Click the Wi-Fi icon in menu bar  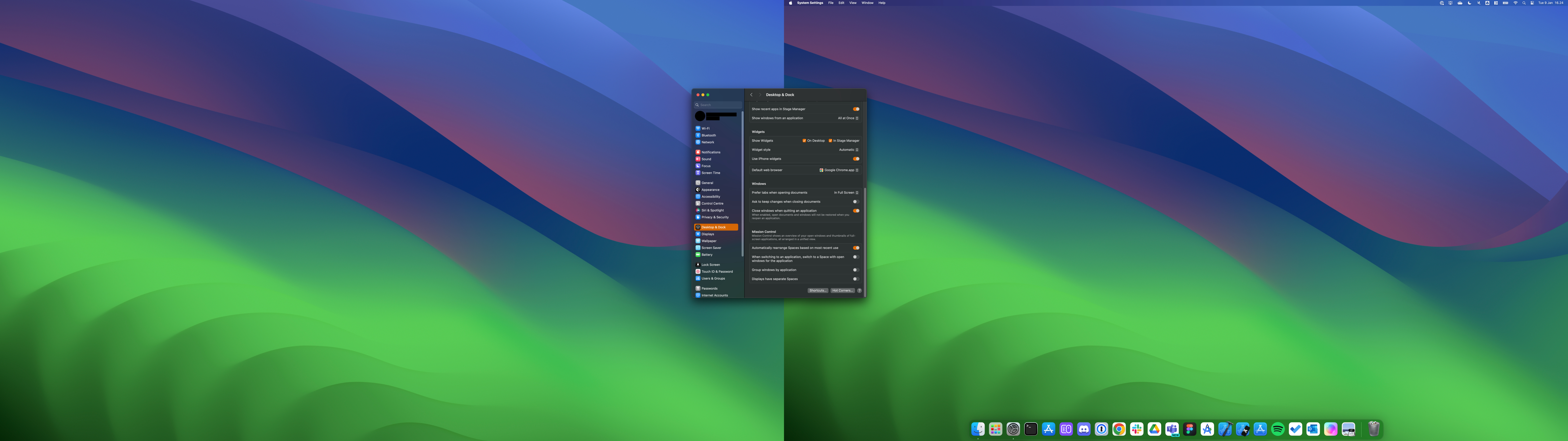(x=1515, y=3)
